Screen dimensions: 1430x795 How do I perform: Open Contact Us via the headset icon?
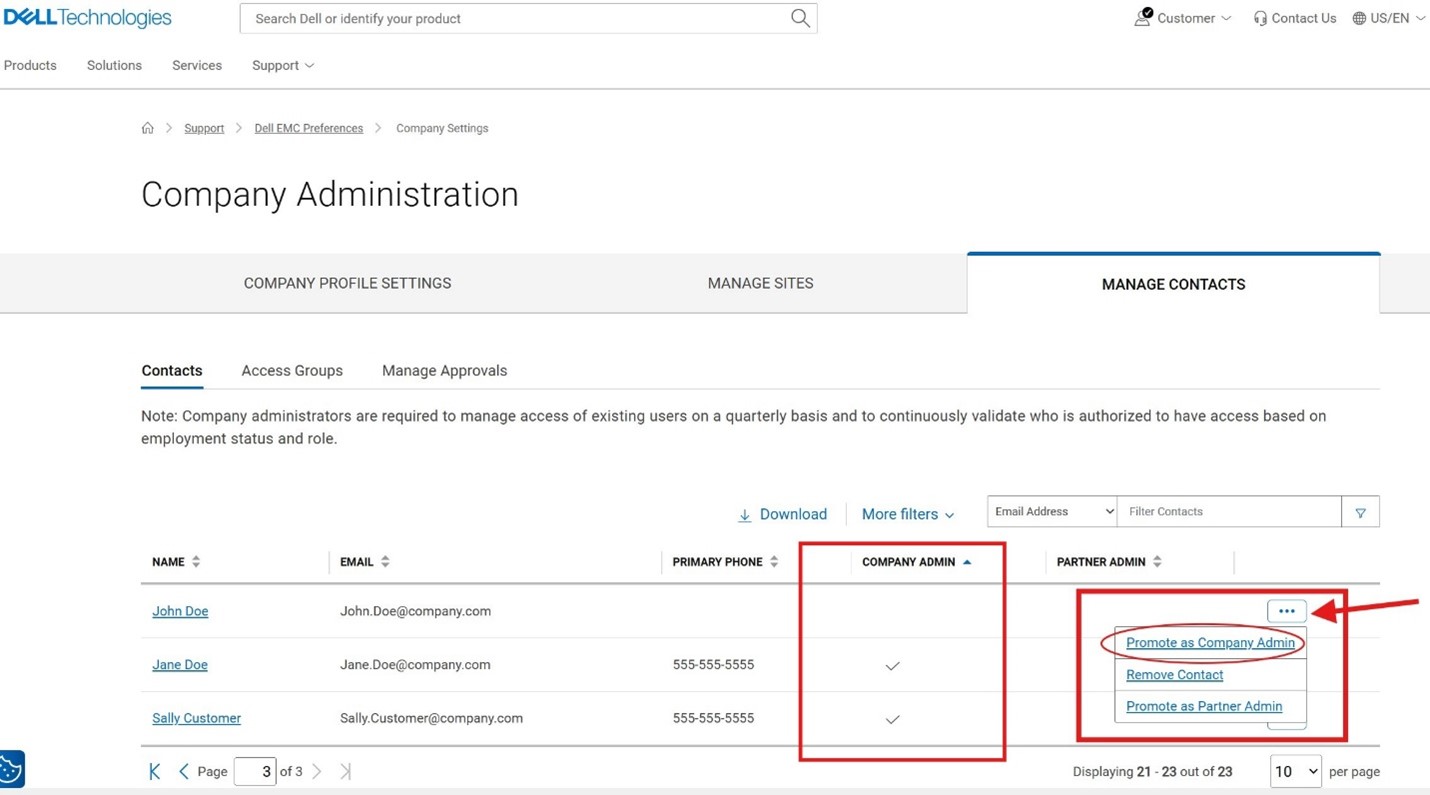[1261, 18]
